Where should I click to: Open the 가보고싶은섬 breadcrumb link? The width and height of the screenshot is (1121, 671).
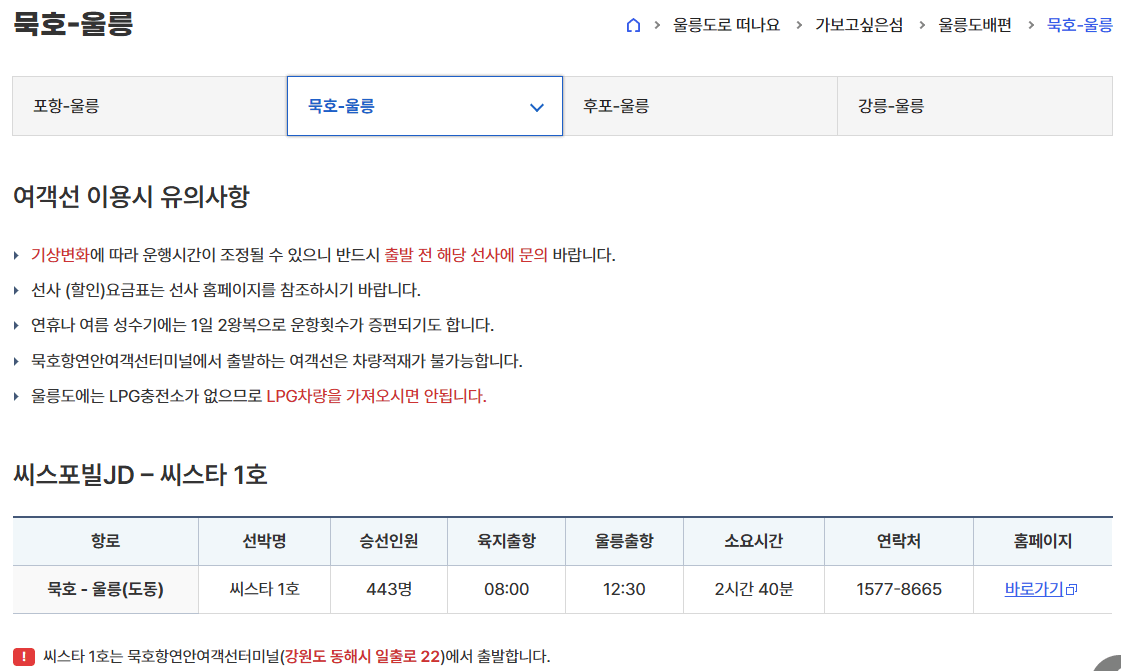(x=859, y=25)
